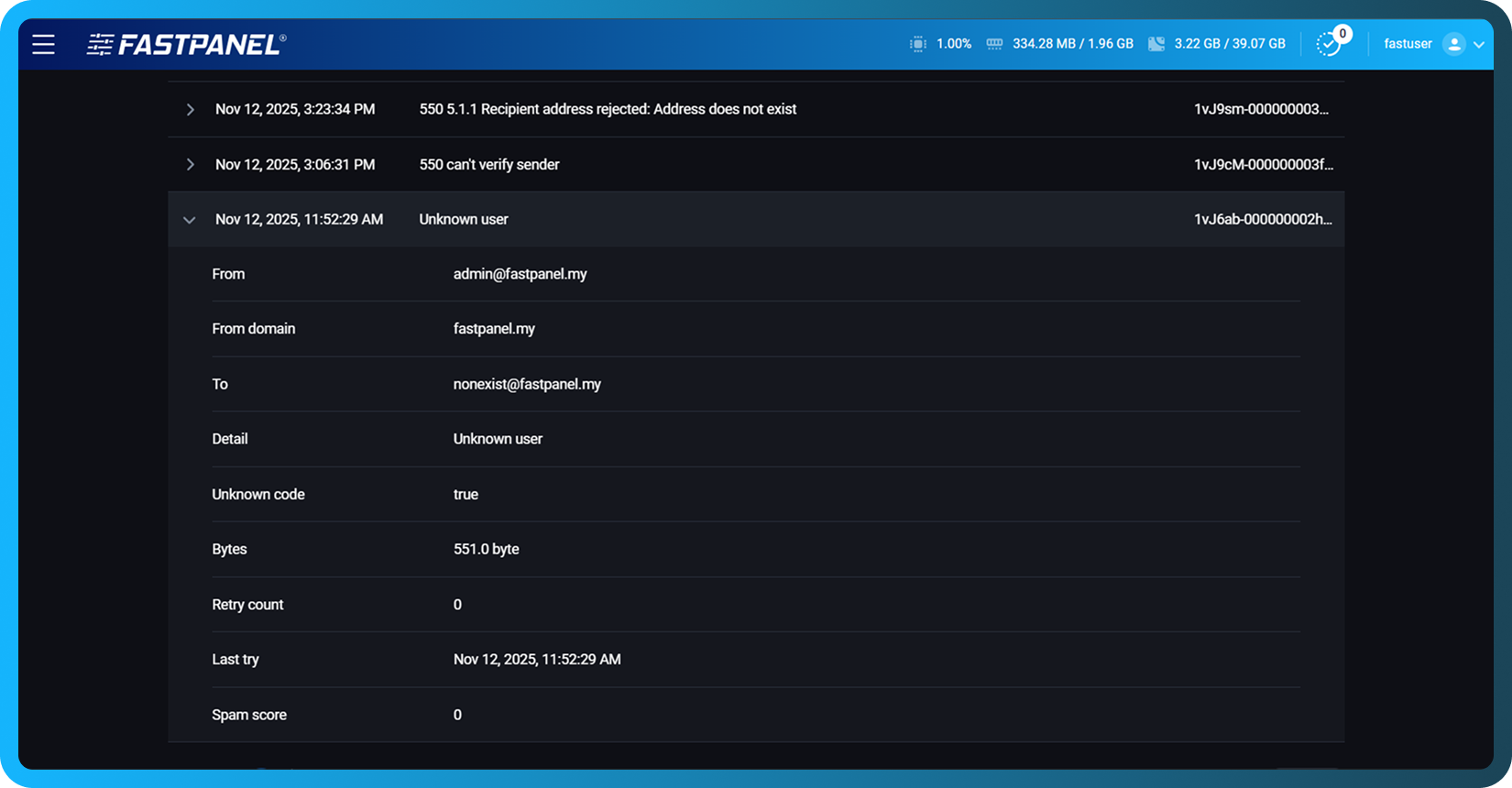Collapse the Unknown user log entry
1512x788 pixels.
pos(190,220)
